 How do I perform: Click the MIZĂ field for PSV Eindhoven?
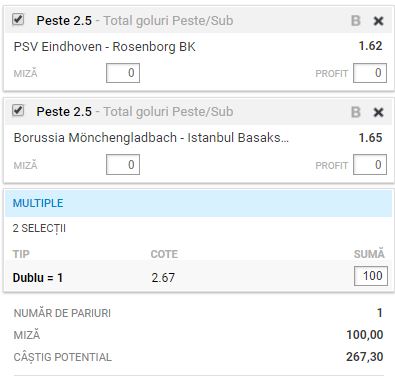[123, 73]
